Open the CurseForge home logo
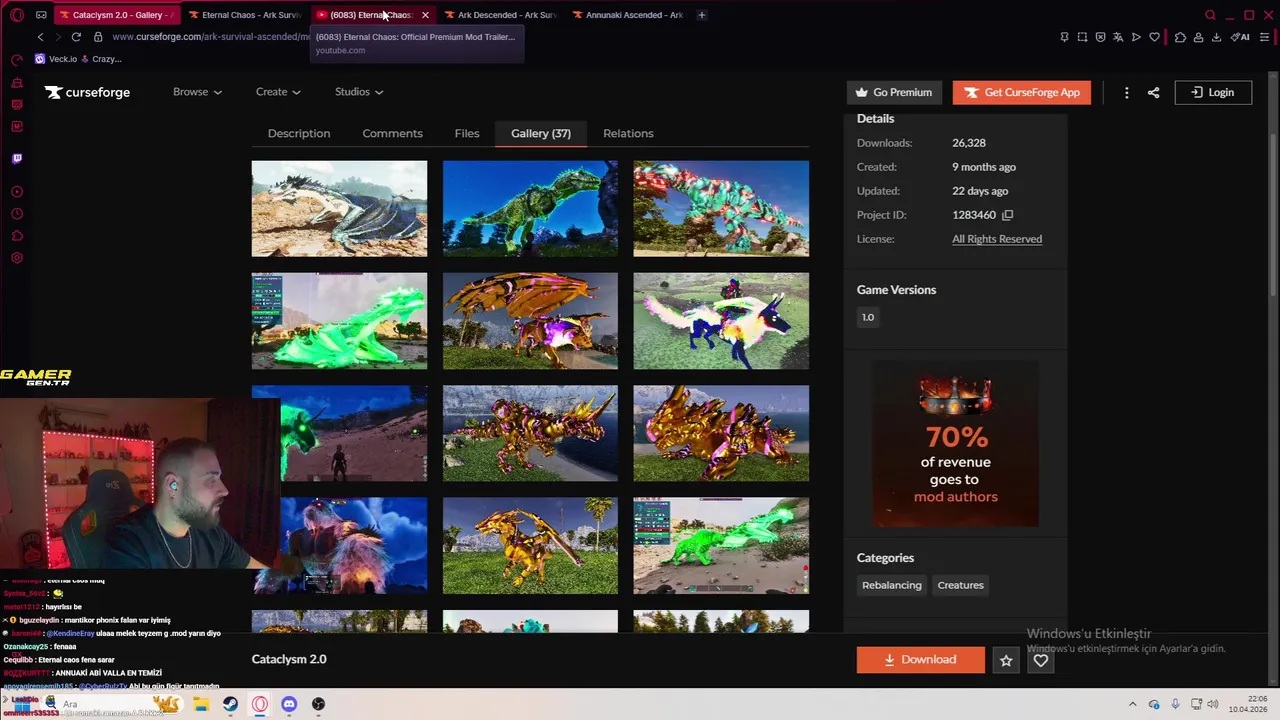Screen dimensions: 1280x720 (87, 92)
